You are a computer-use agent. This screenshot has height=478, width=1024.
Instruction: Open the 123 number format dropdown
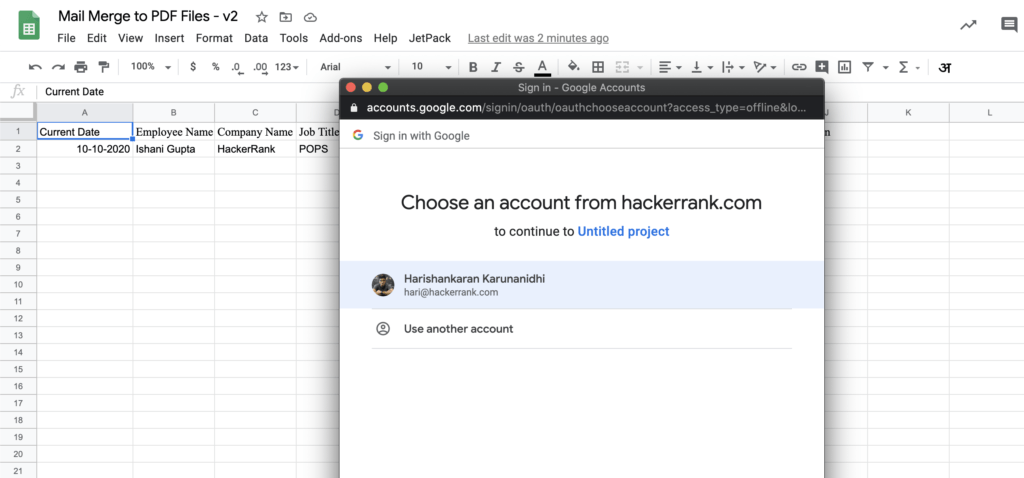click(x=287, y=67)
